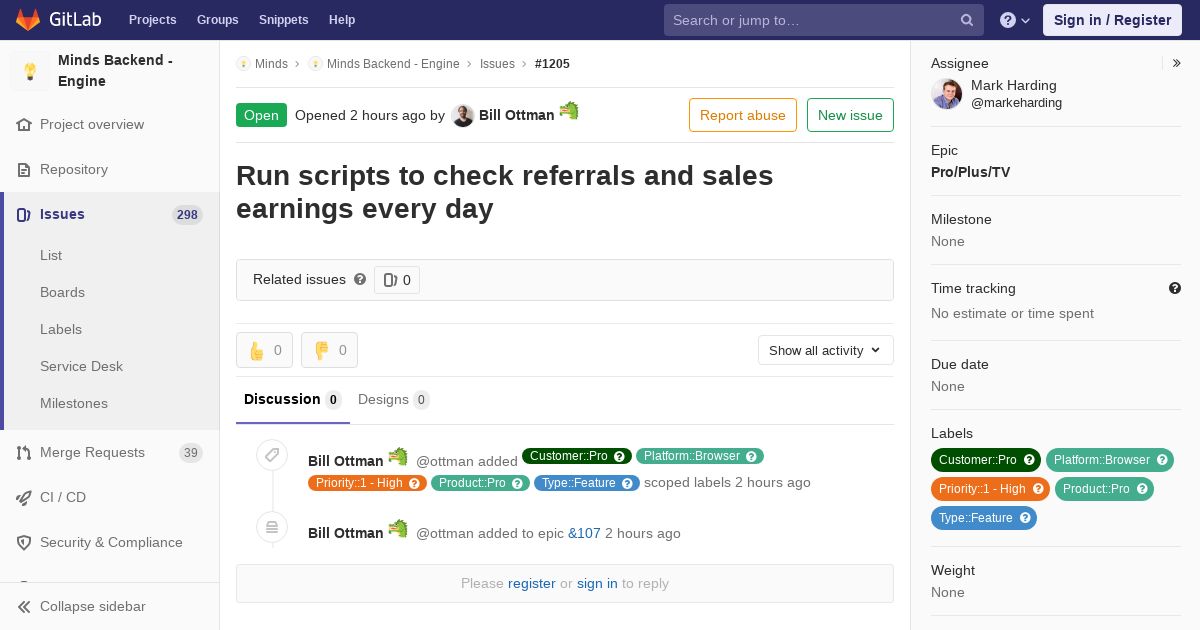Screen dimensions: 1200x630
Task: Focus the Search or jump to field
Action: [x=824, y=20]
